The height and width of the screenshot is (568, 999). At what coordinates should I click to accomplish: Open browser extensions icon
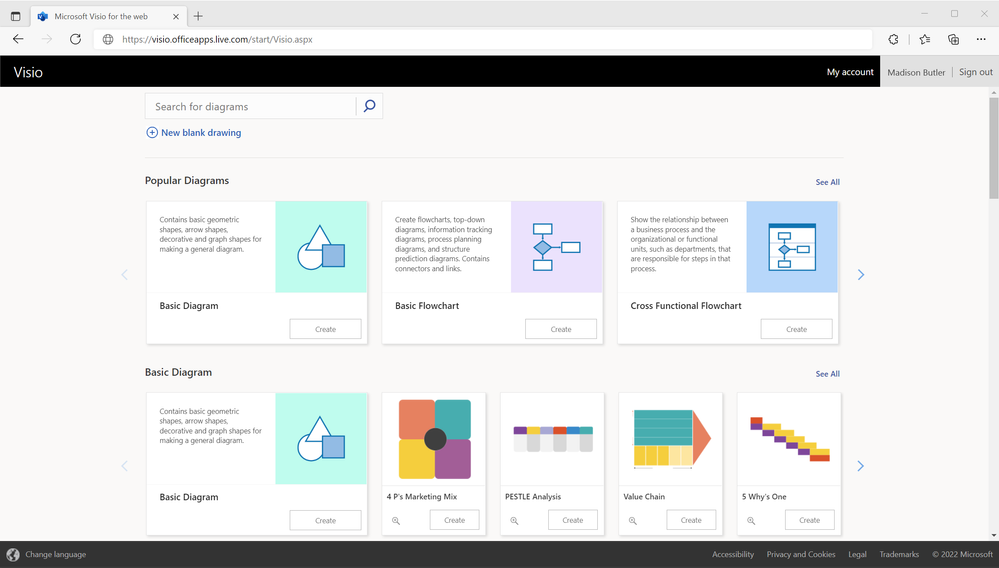(893, 39)
